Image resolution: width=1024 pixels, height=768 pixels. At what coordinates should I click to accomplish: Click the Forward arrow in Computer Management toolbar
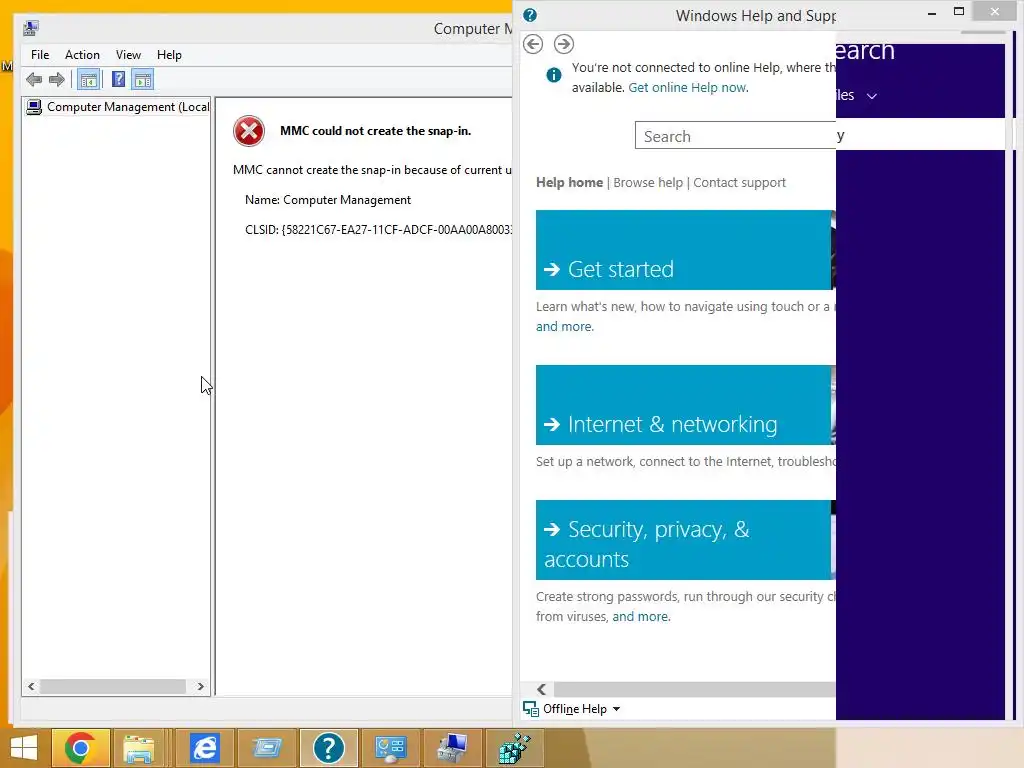(x=57, y=80)
